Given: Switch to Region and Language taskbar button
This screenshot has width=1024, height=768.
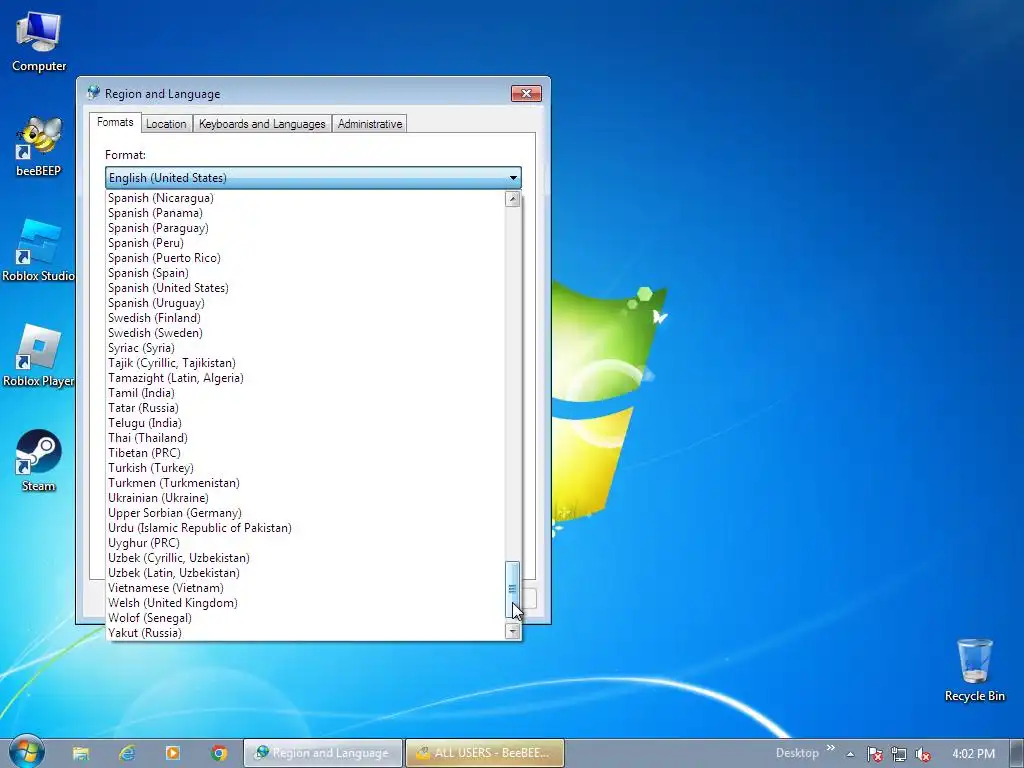Looking at the screenshot, I should 323,753.
